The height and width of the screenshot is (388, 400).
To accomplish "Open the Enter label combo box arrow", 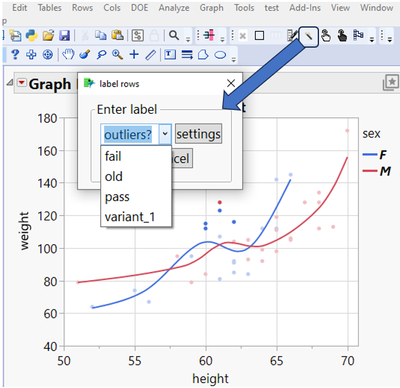I will (x=165, y=134).
